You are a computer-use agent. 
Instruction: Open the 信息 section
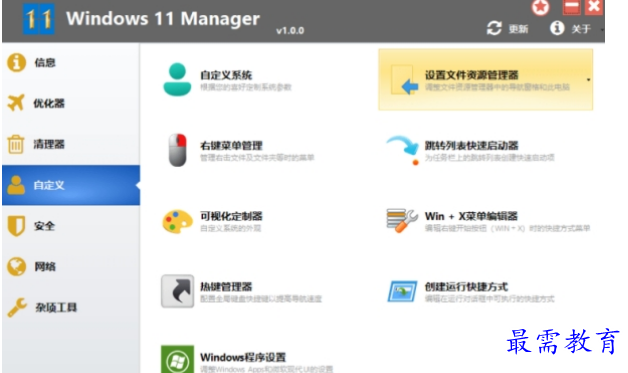(x=71, y=63)
